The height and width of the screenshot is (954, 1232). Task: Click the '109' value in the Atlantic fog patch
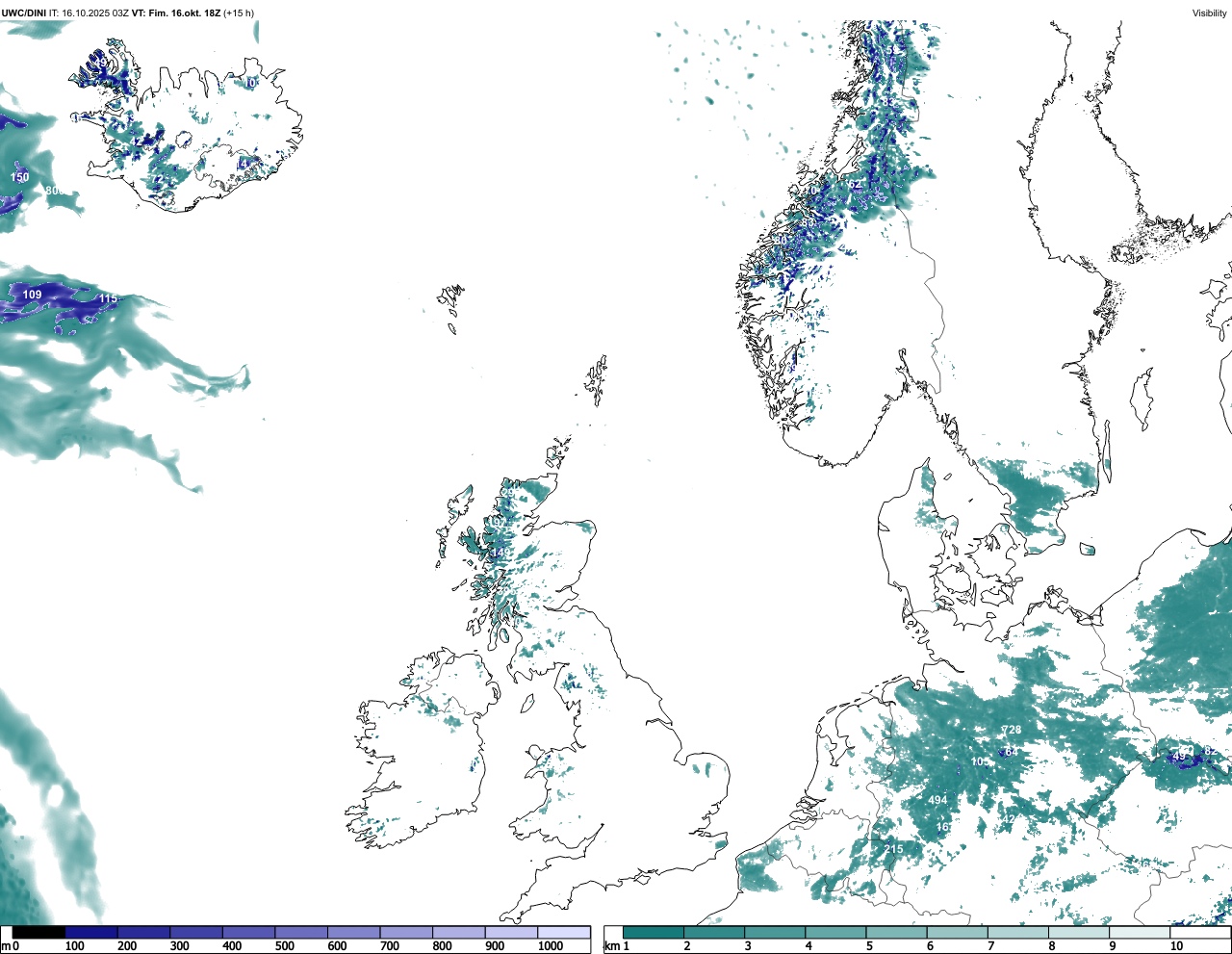pos(32,295)
